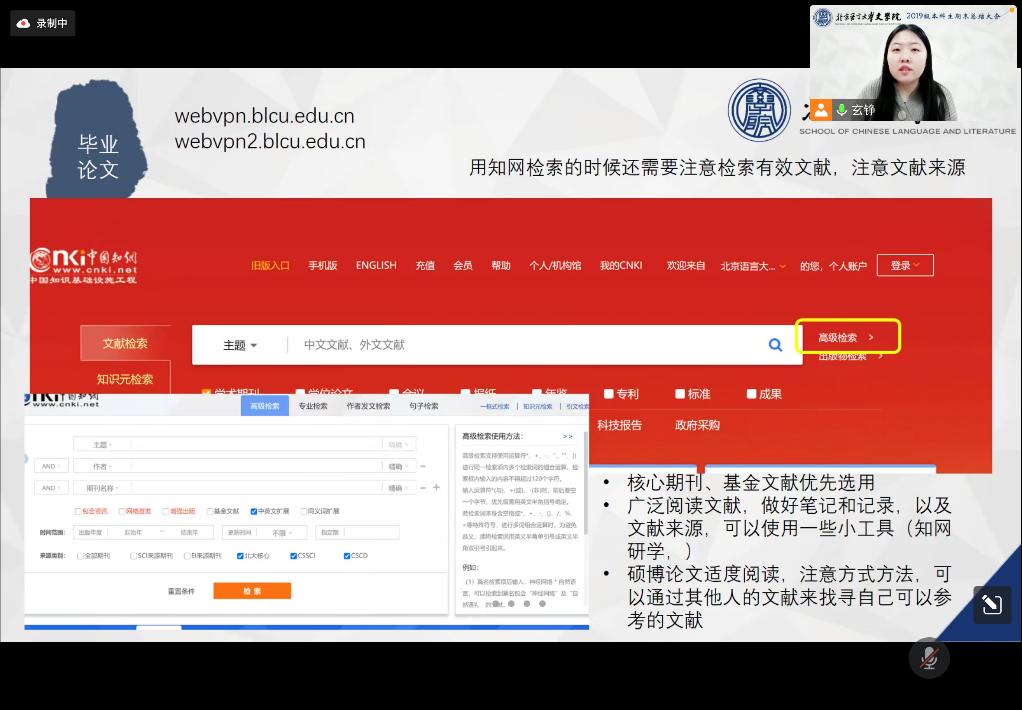This screenshot has width=1022, height=710.
Task: Click the annotation pencil icon button
Action: [992, 604]
